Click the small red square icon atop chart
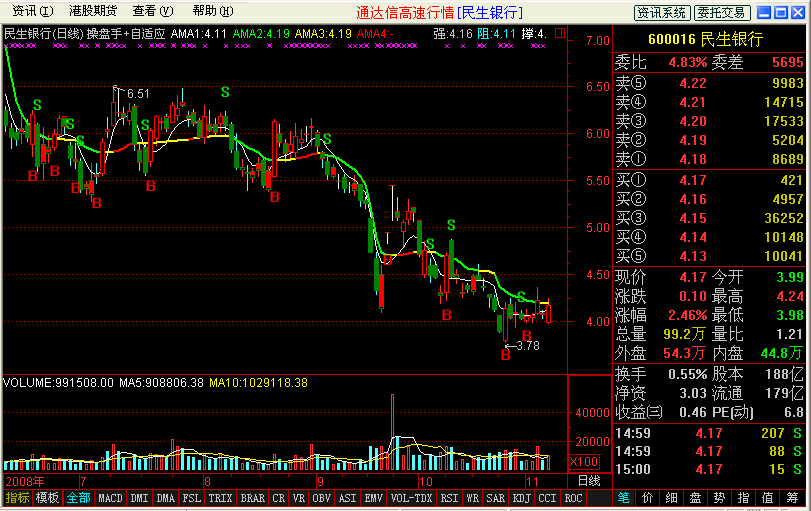The image size is (811, 511). coord(560,33)
